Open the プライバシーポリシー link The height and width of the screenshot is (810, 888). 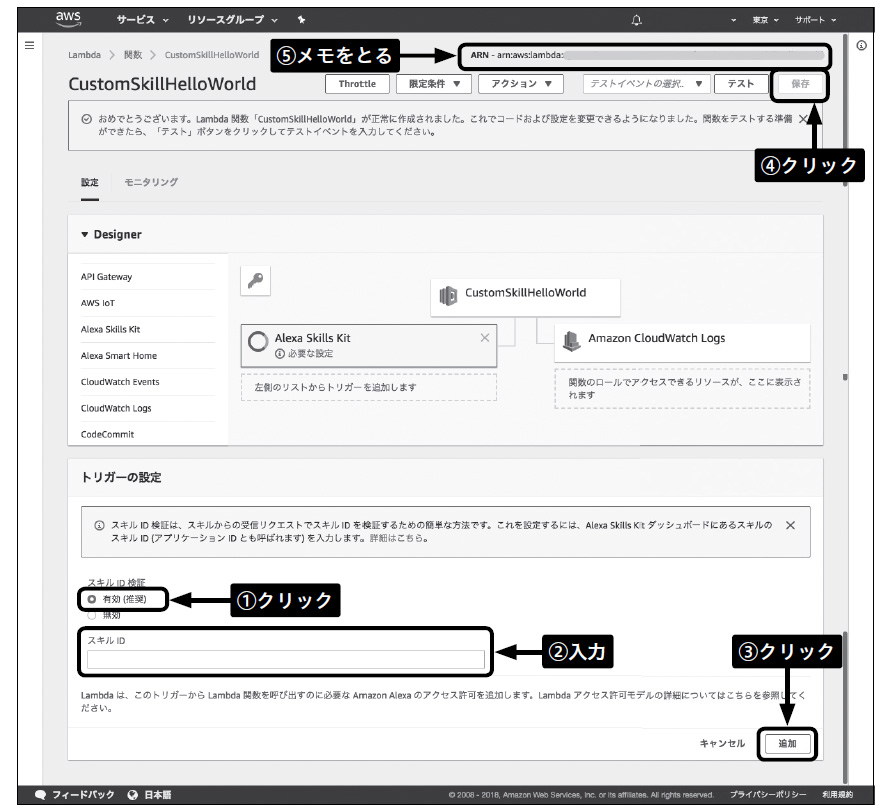(x=768, y=795)
